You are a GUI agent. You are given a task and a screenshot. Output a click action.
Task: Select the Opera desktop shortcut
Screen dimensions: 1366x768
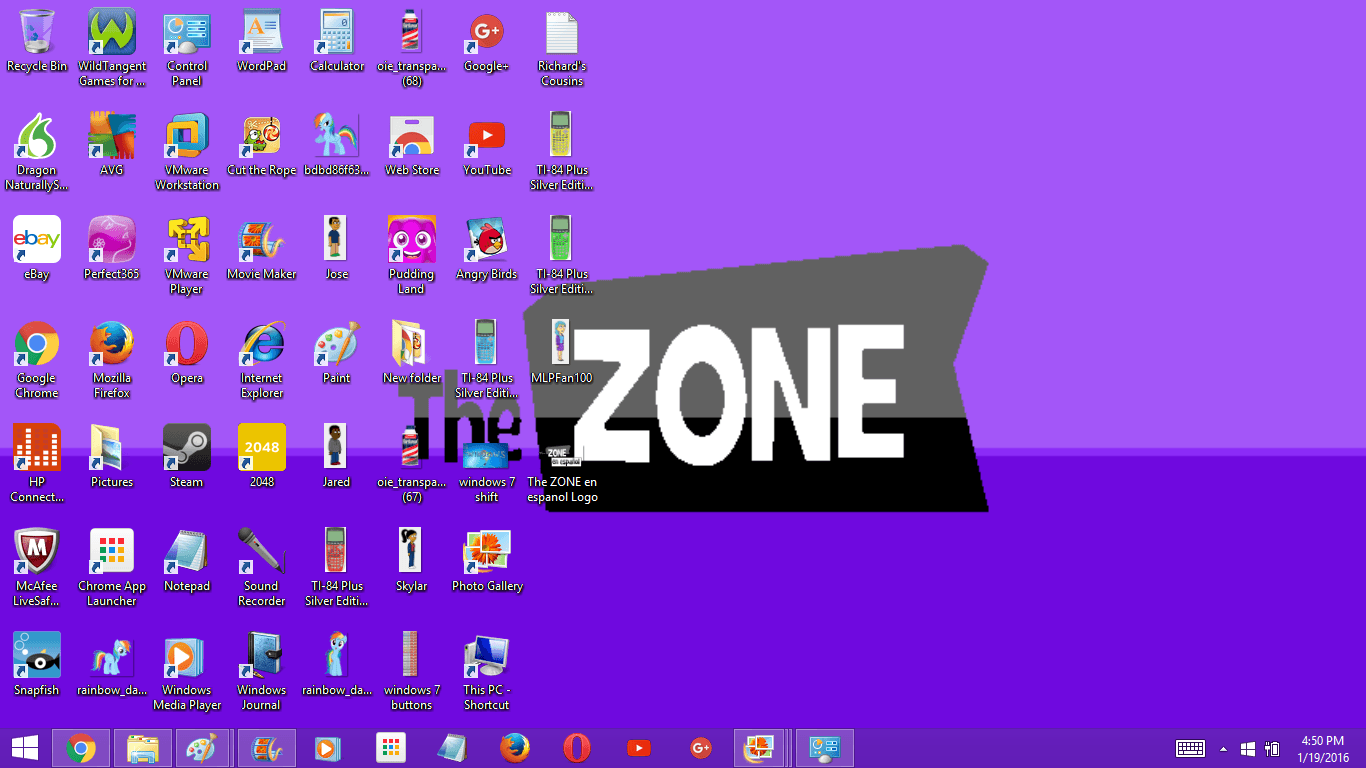187,354
